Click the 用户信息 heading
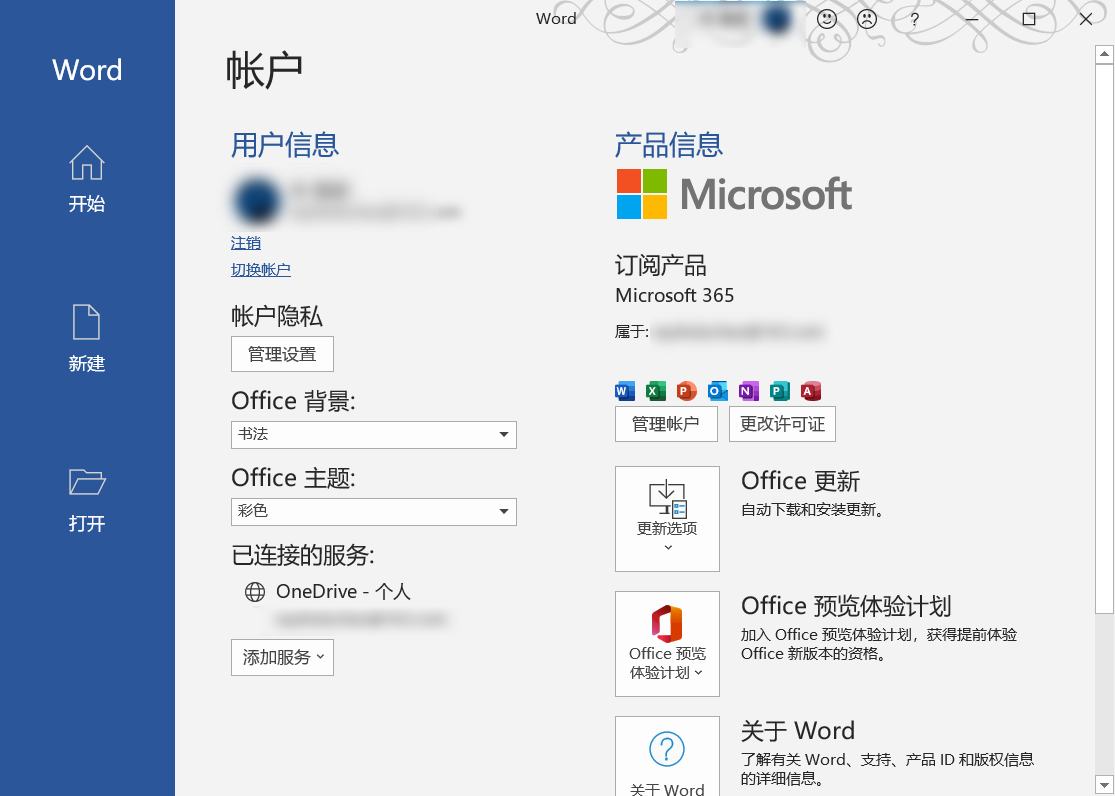This screenshot has width=1115, height=796. [x=285, y=145]
